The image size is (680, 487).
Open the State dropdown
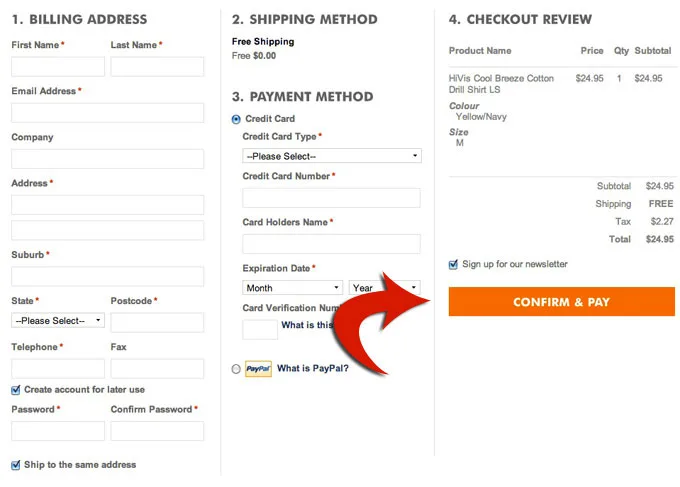click(x=58, y=321)
